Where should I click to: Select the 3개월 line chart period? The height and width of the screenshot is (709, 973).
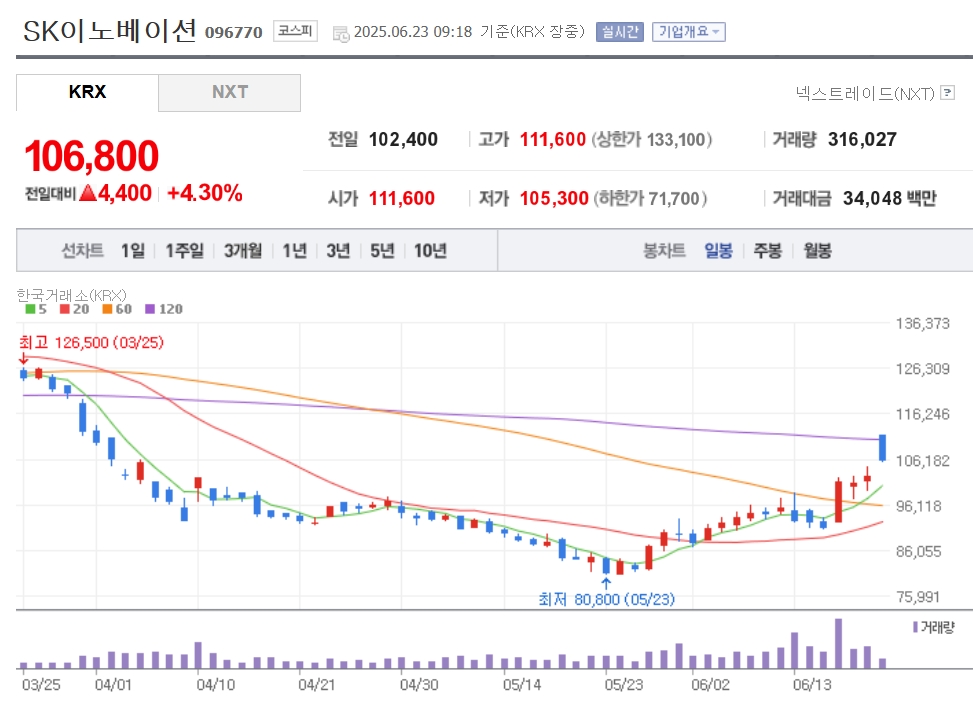(x=243, y=251)
